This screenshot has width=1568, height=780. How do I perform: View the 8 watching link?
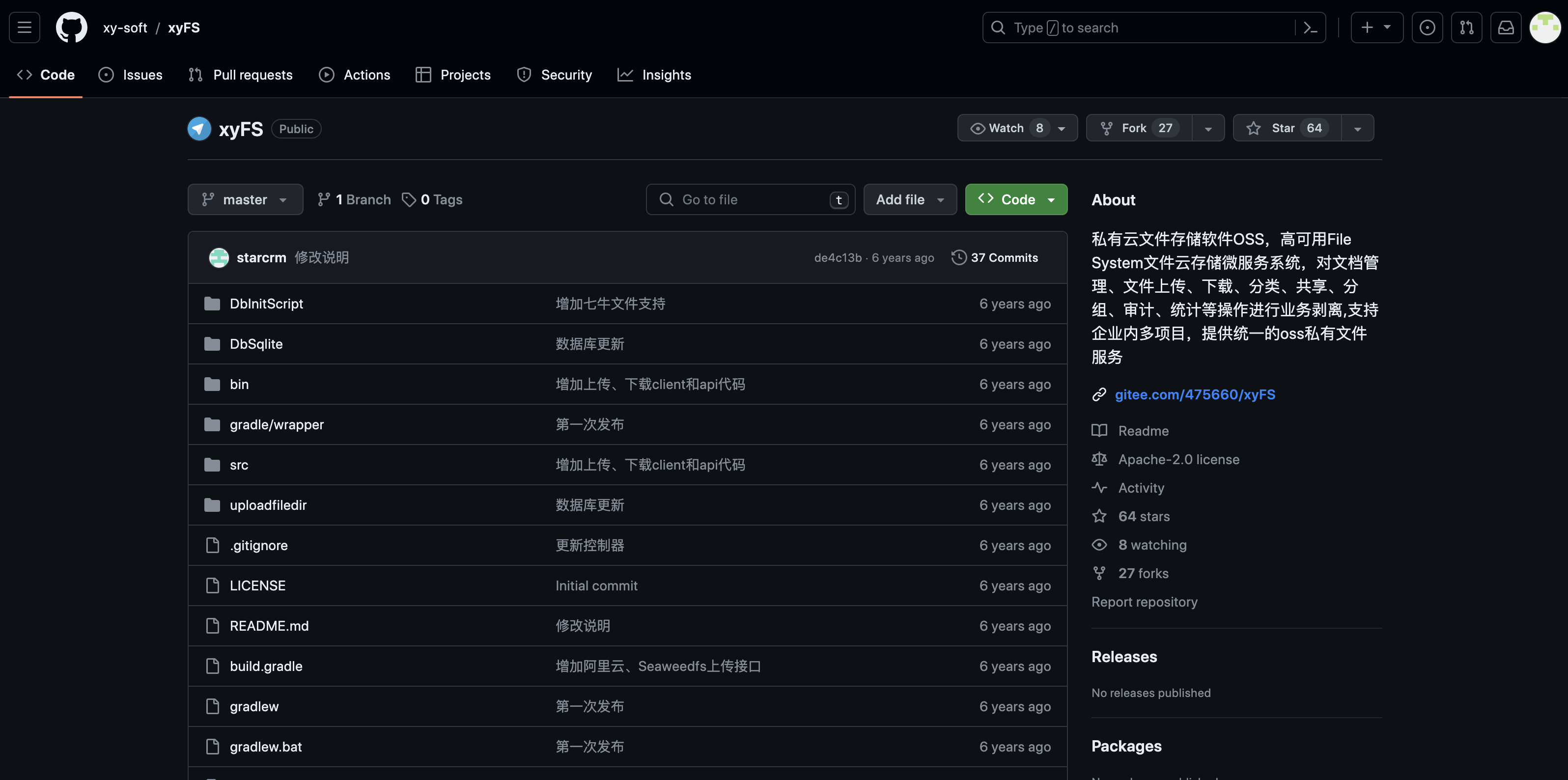[1152, 545]
